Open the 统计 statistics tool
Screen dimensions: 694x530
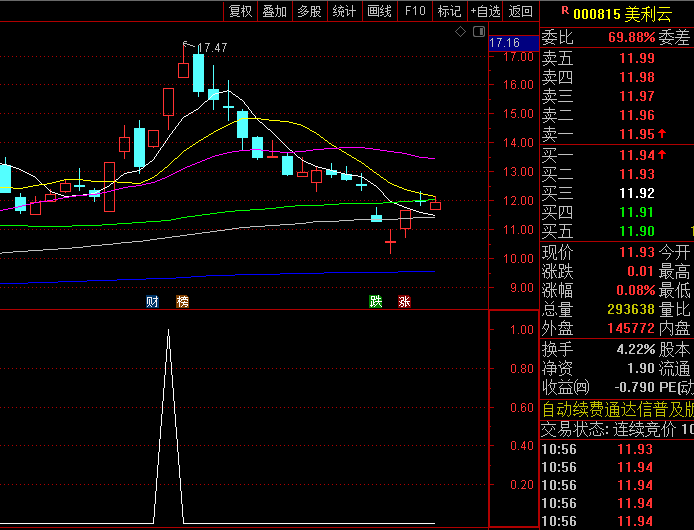344,12
